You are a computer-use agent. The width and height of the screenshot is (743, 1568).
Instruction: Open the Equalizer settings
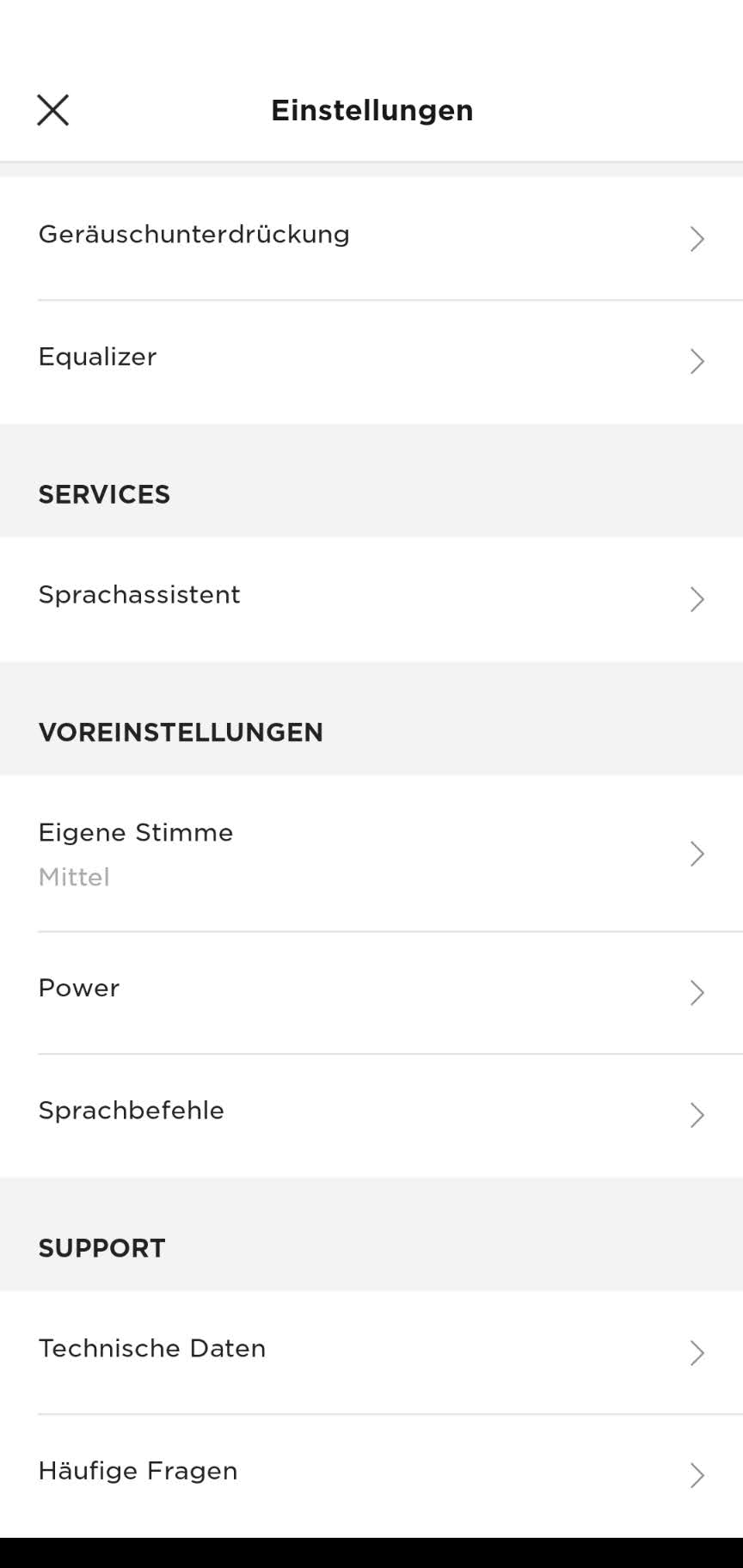coord(98,358)
